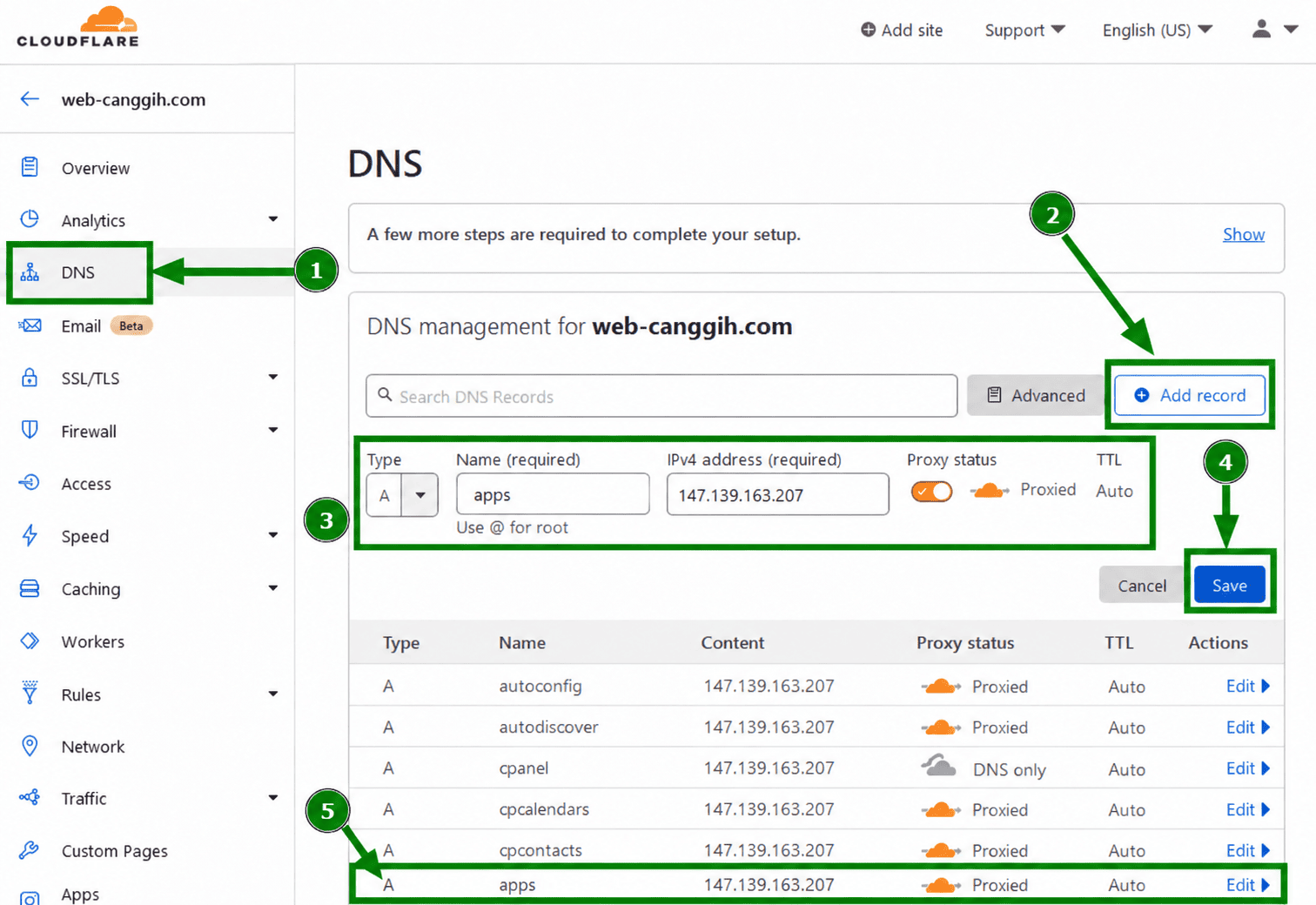Click the orange cloud on autodiscover row
Viewport: 1316px width, 905px height.
(941, 727)
